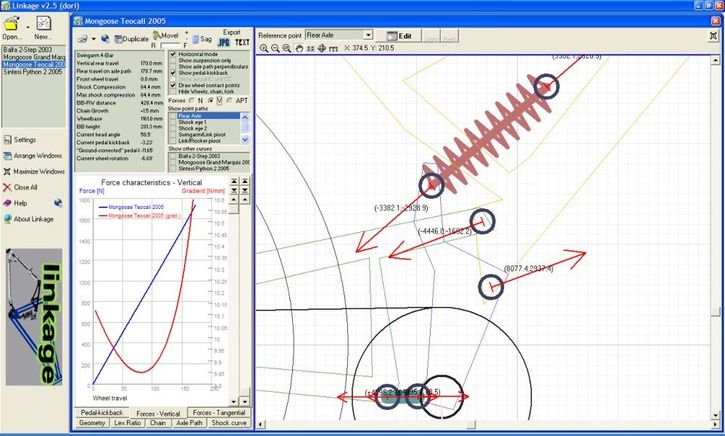Screen dimensions: 725x436
Task: Click the save icon in bike window toolbar
Action: [82, 39]
